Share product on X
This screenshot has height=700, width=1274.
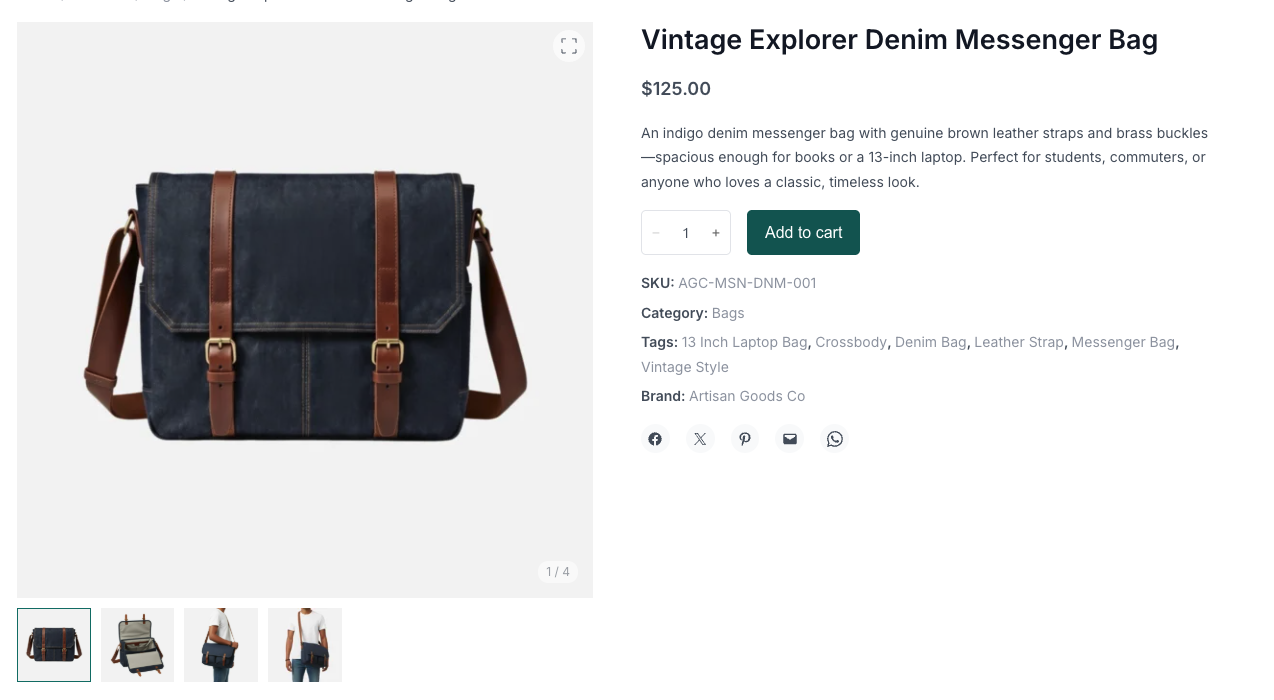(700, 439)
